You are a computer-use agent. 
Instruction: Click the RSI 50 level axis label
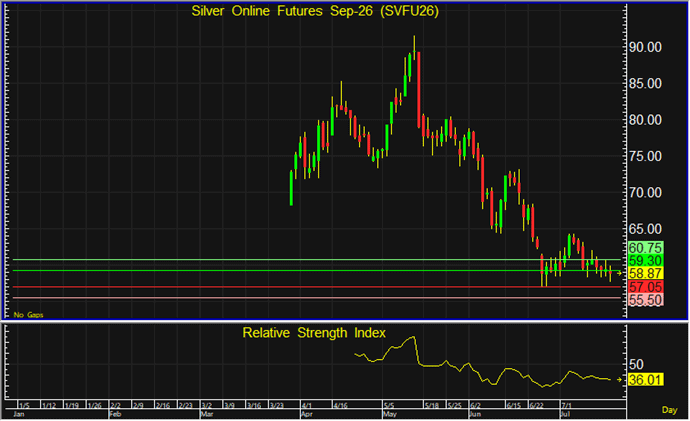(636, 364)
